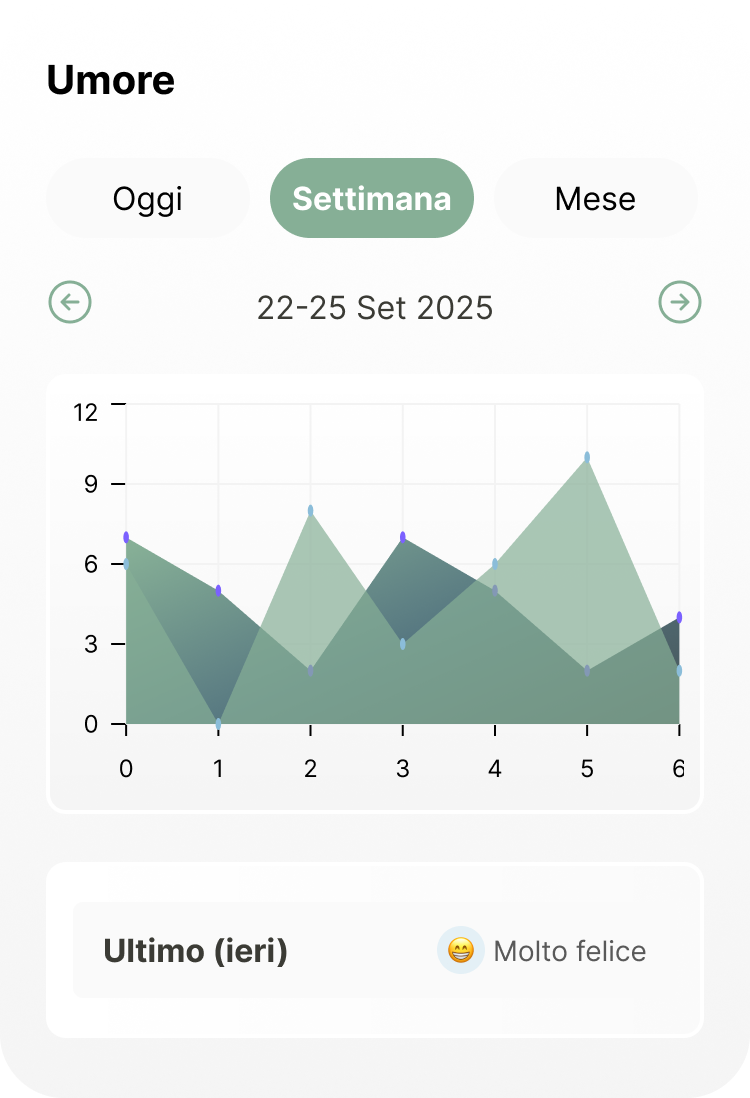The height and width of the screenshot is (1098, 750).
Task: Select the light blue point at x=3
Action: click(403, 644)
